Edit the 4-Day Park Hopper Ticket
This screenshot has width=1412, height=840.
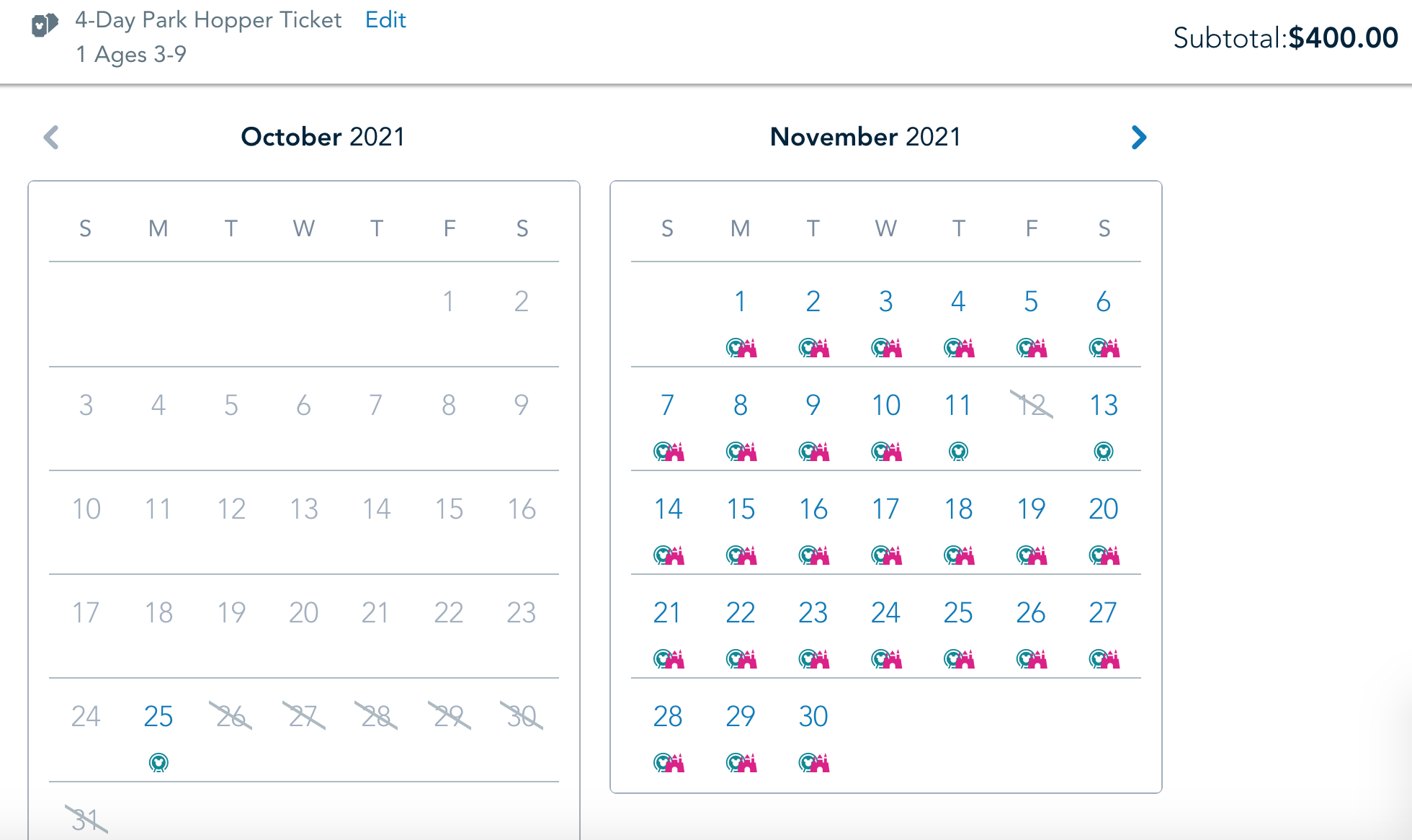[385, 19]
